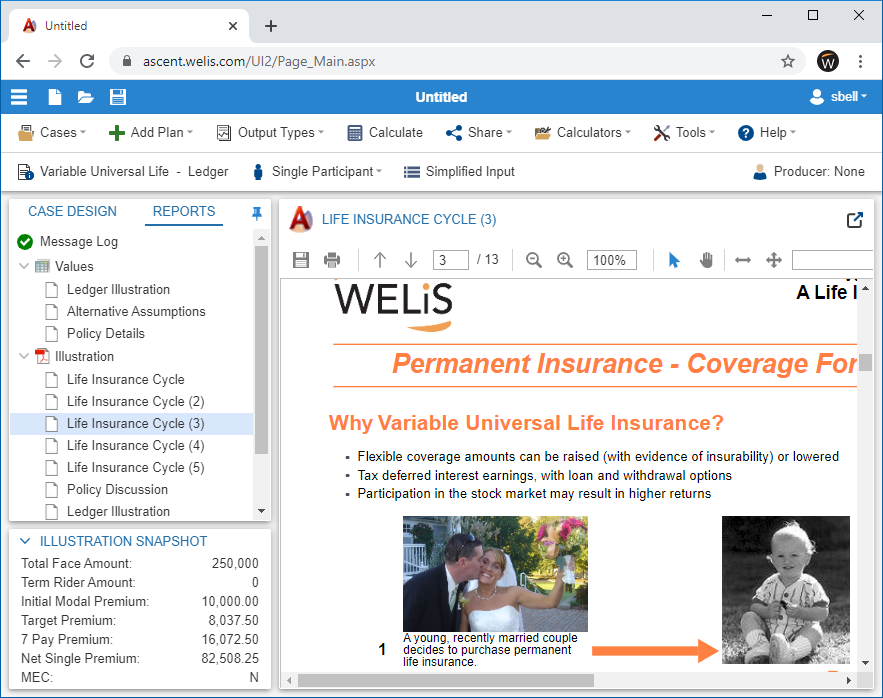The height and width of the screenshot is (698, 883).
Task: Print the report using printer icon
Action: pos(332,260)
